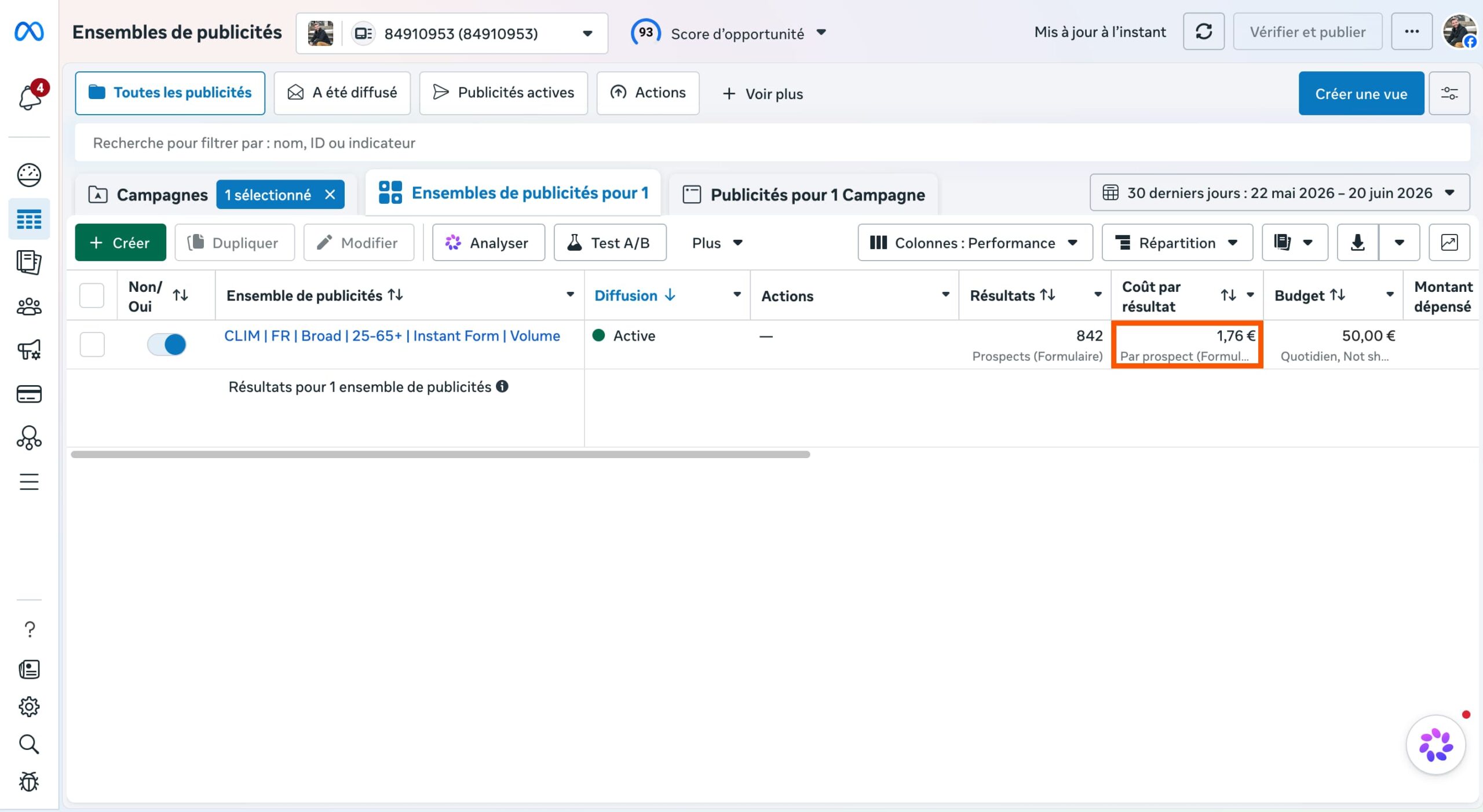Open Colonnes : Performance dropdown
The image size is (1483, 812).
pos(975,243)
